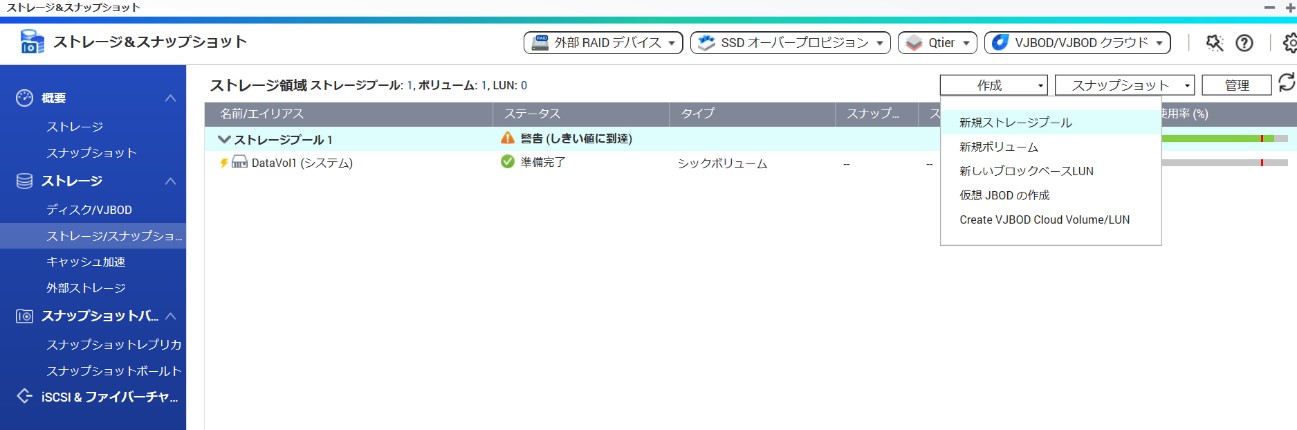1297x430 pixels.
Task: Select 新規ストレージプール from the menu
Action: click(x=1015, y=123)
